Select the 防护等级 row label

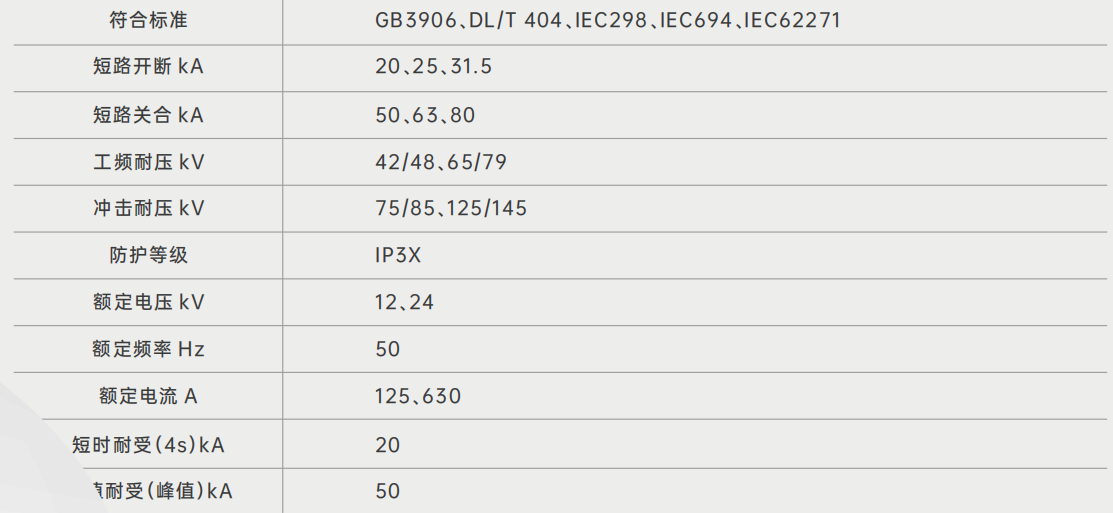(148, 255)
